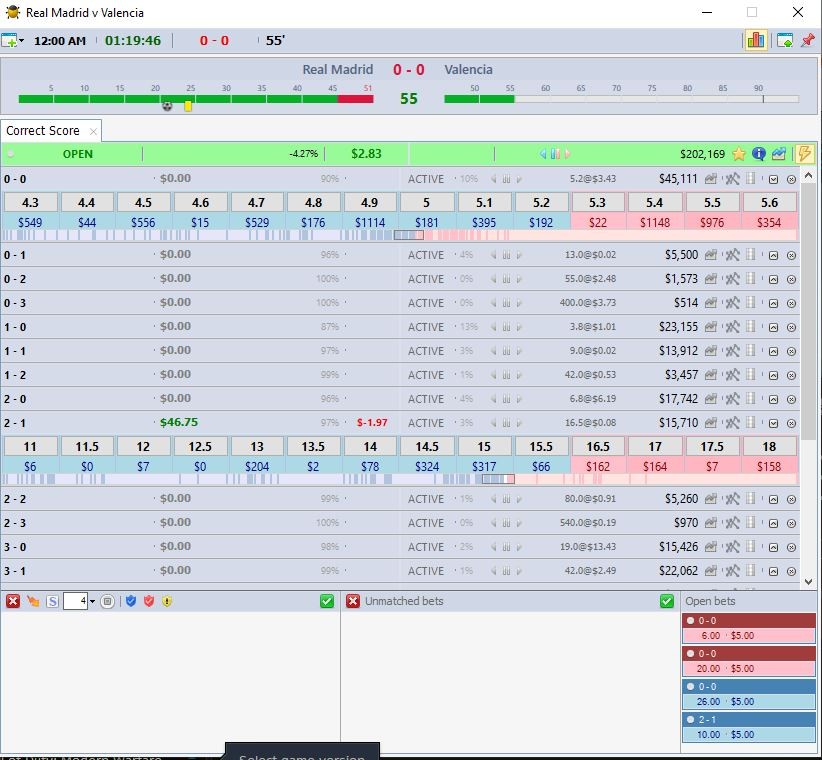822x760 pixels.
Task: Toggle the dot on 0-0 open bet at 26.00
Action: click(x=690, y=687)
